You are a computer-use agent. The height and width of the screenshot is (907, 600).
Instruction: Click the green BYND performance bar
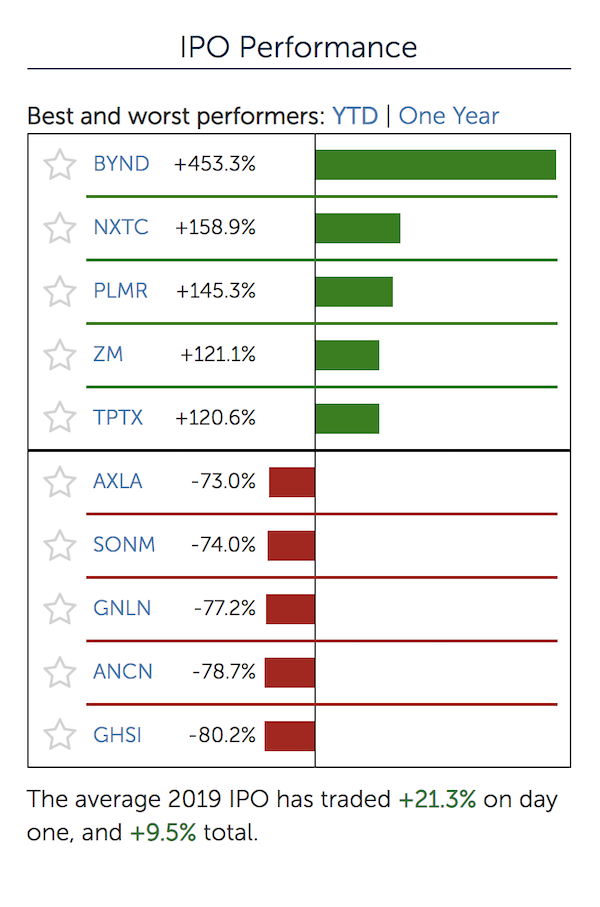point(436,165)
